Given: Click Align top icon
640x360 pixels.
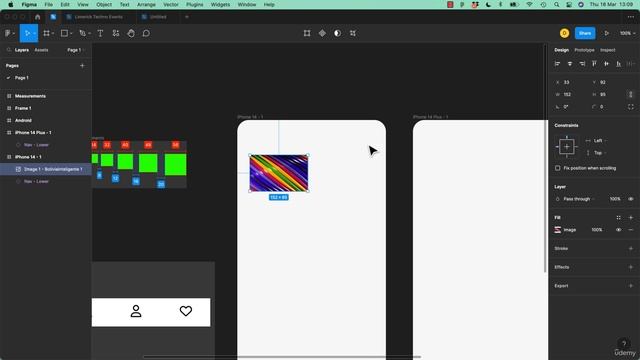Looking at the screenshot, I should pyautogui.click(x=594, y=64).
